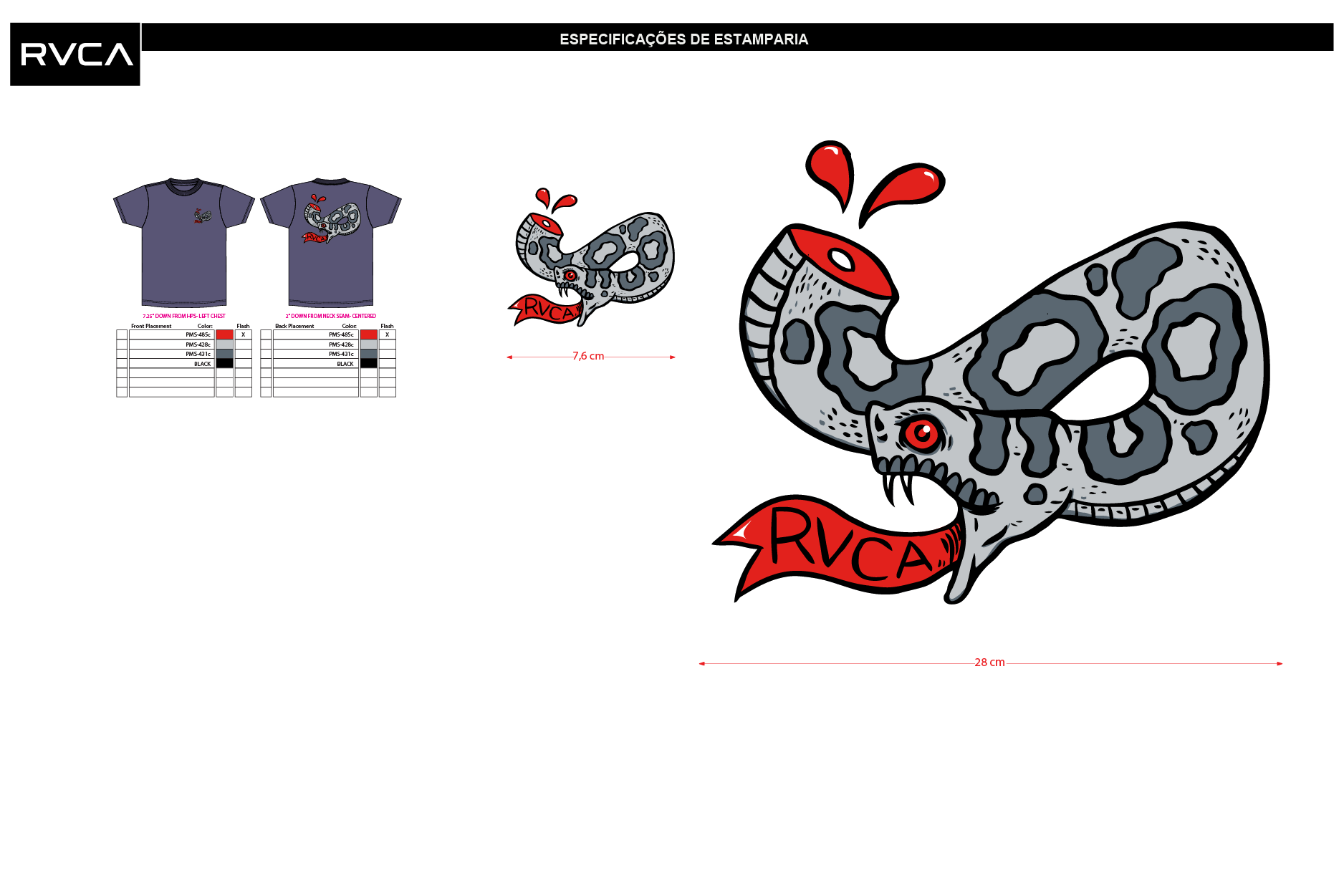Click the Flash X cell in Front Placement

tap(244, 334)
